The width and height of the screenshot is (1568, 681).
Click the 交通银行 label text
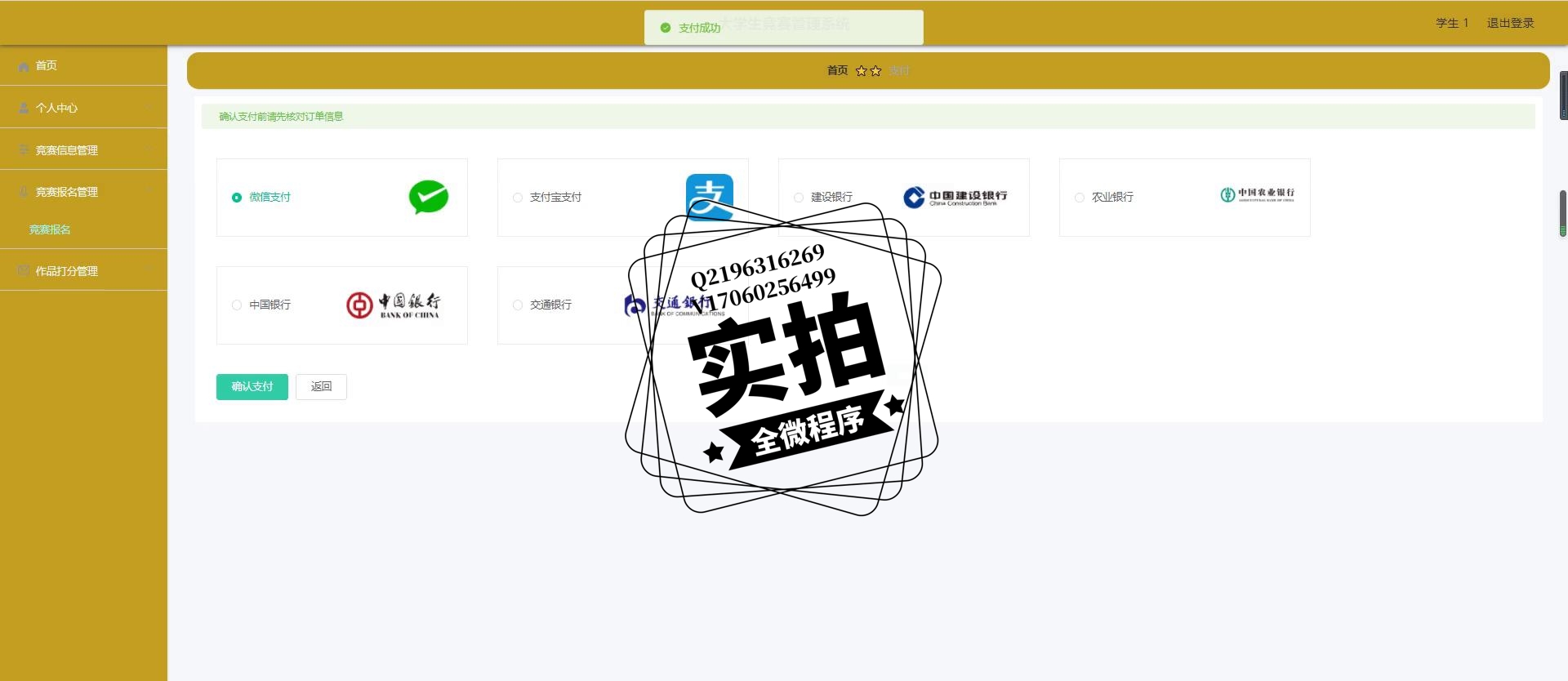point(551,305)
